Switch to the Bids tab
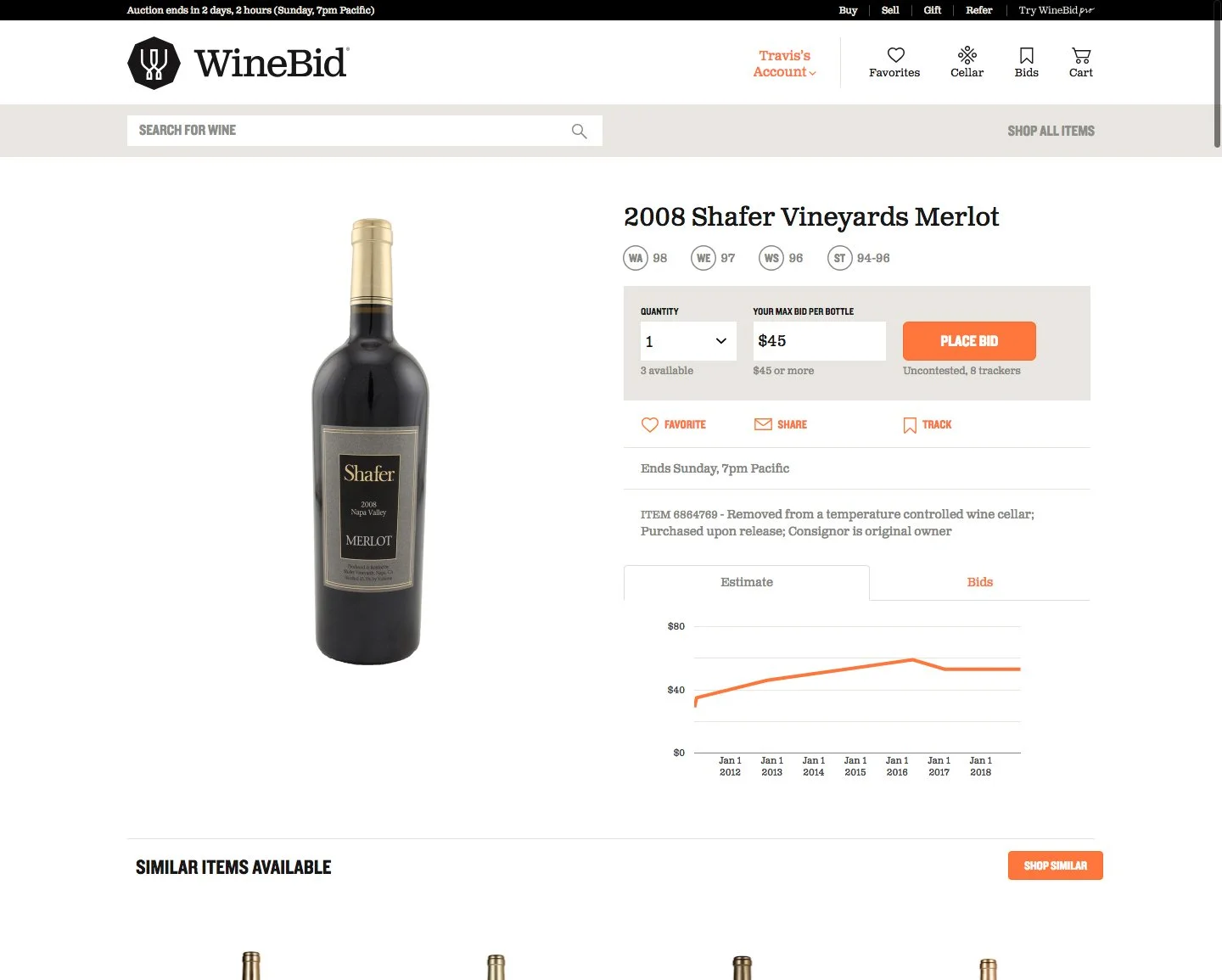Screen dimensions: 1222x980 click(x=980, y=582)
